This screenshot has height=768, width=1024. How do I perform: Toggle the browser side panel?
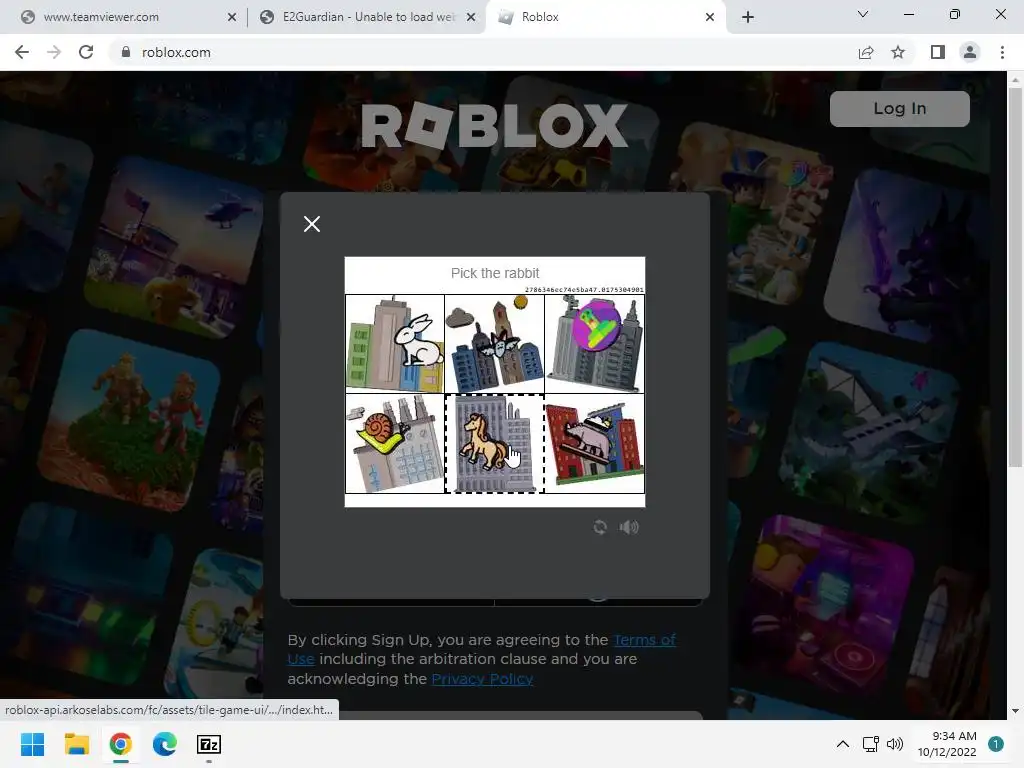[x=938, y=52]
